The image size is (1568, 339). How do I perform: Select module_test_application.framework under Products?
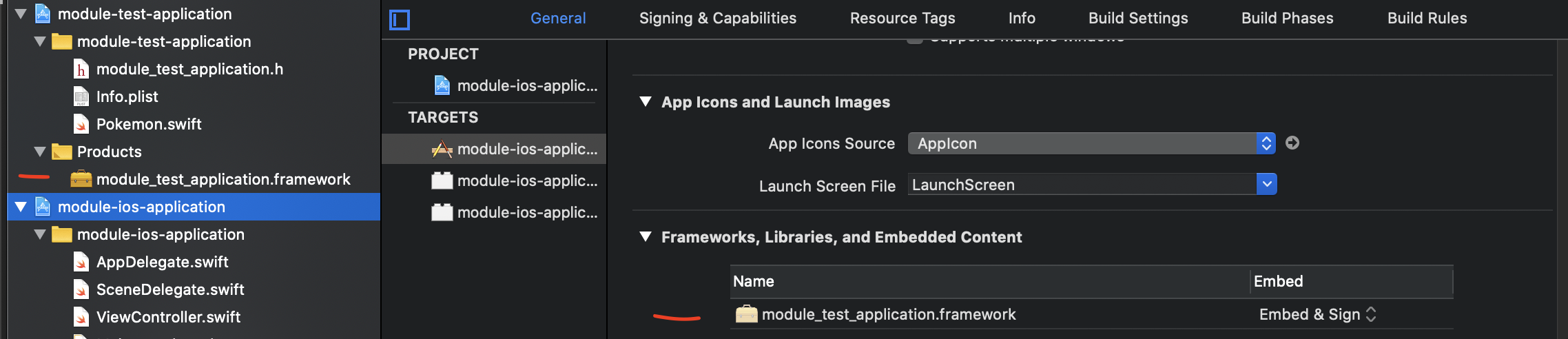pyautogui.click(x=223, y=179)
